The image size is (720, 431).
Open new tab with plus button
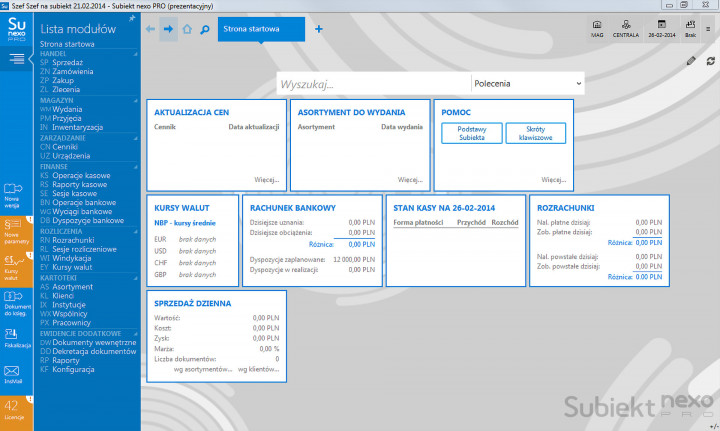tap(317, 29)
